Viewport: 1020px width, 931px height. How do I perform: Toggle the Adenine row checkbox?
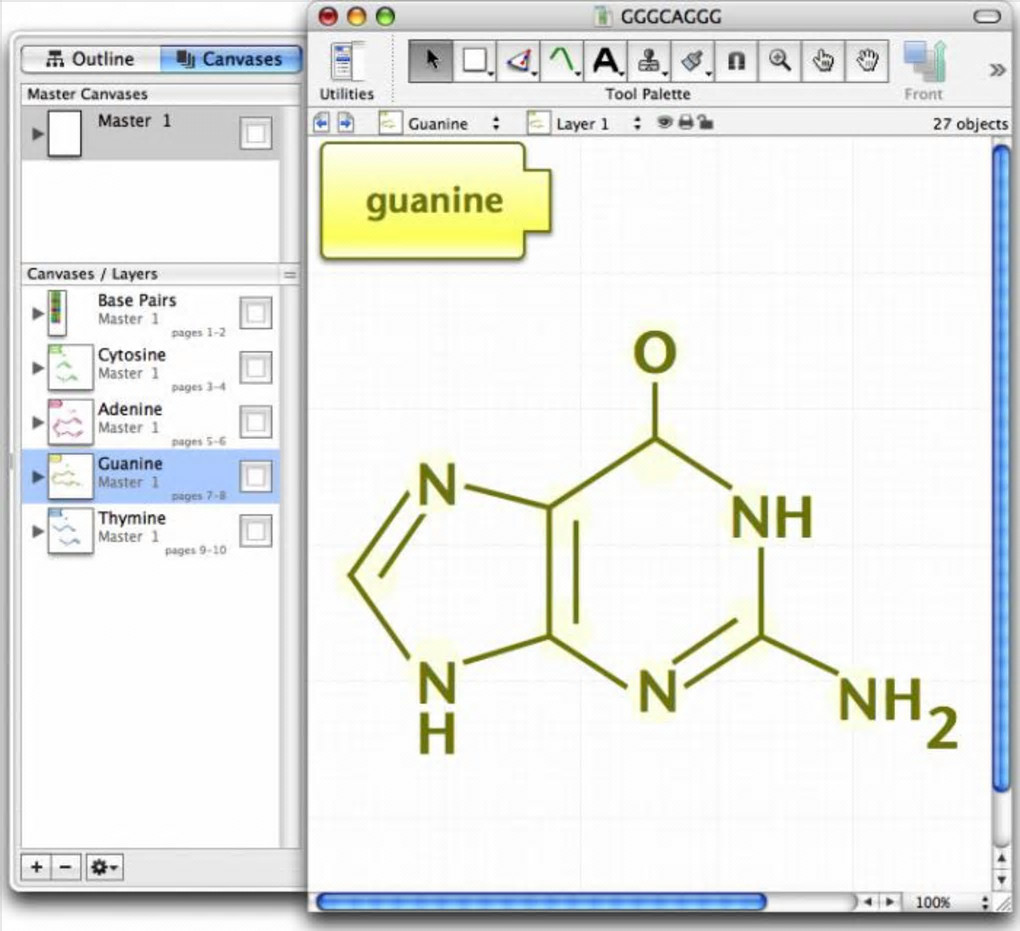click(256, 423)
